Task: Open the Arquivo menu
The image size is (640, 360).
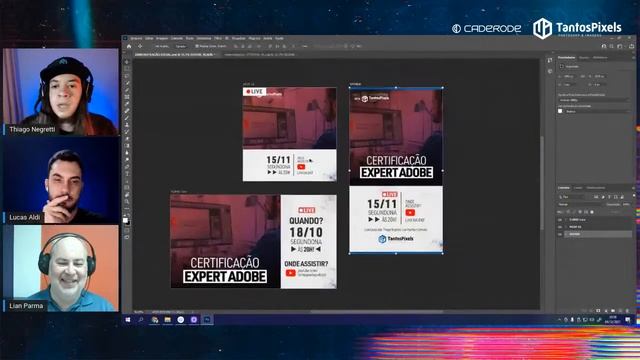Action: click(x=136, y=38)
